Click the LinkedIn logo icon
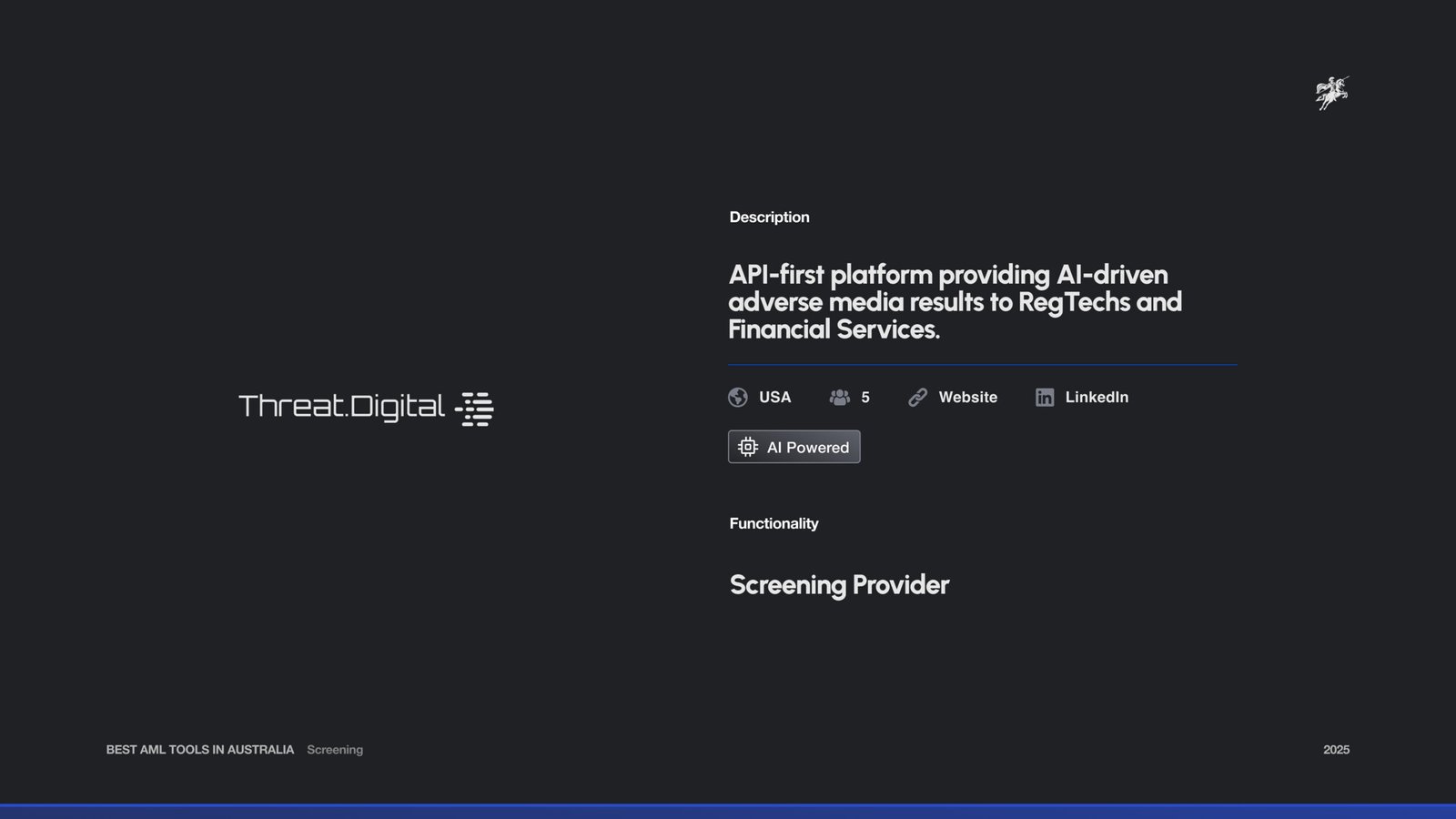This screenshot has width=1456, height=819. (x=1045, y=398)
